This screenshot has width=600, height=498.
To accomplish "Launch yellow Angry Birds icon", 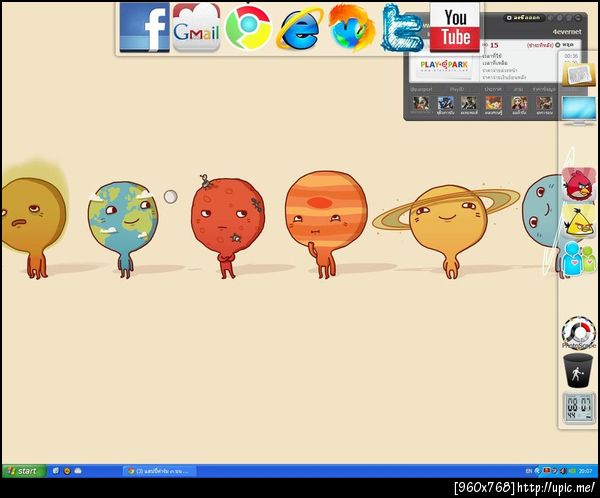I will pos(579,221).
